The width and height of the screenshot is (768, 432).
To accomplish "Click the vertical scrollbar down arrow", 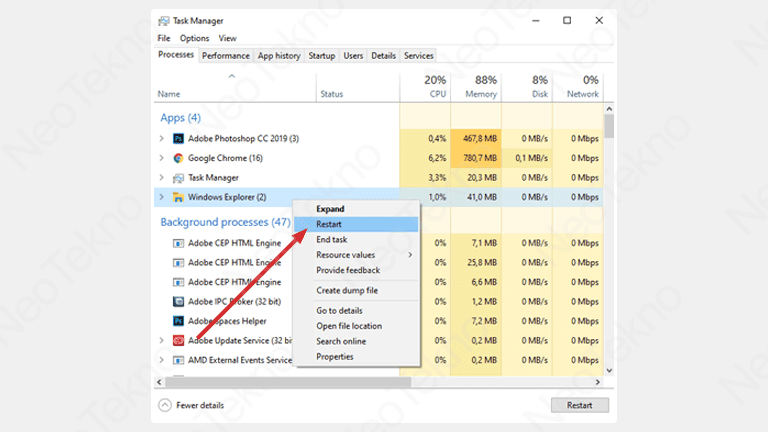I will (609, 371).
